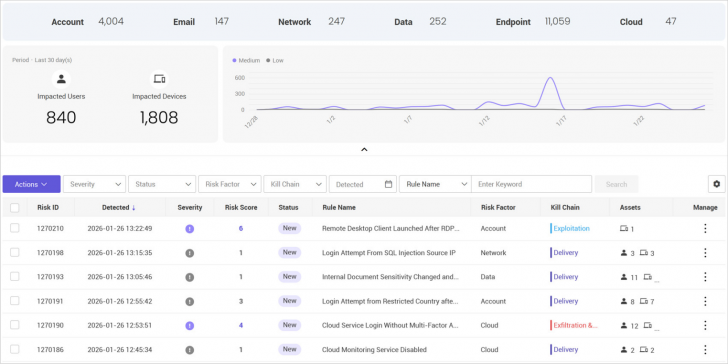The image size is (728, 364).
Task: Select the Email category tab
Action: click(201, 22)
